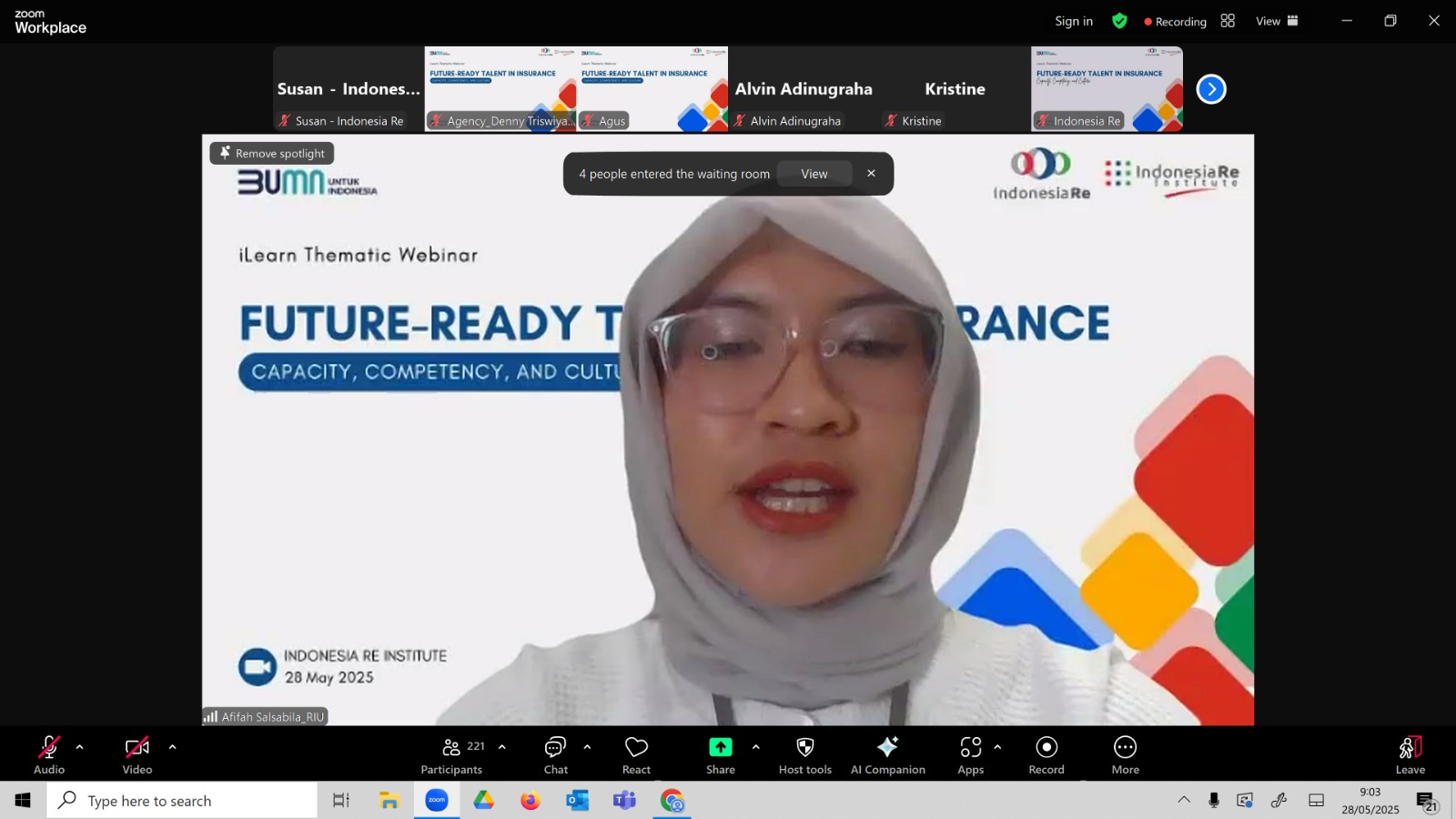The image size is (1456, 819).
Task: Turn on camera with Video toggle
Action: (137, 755)
